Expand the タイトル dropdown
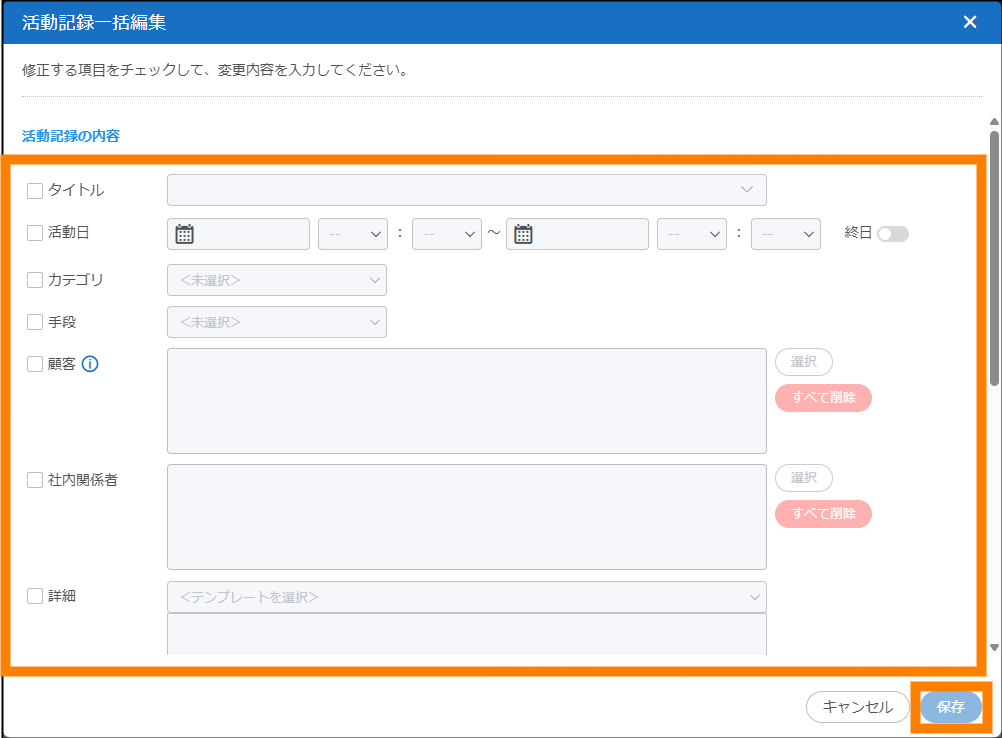Image resolution: width=1002 pixels, height=738 pixels. (466, 190)
